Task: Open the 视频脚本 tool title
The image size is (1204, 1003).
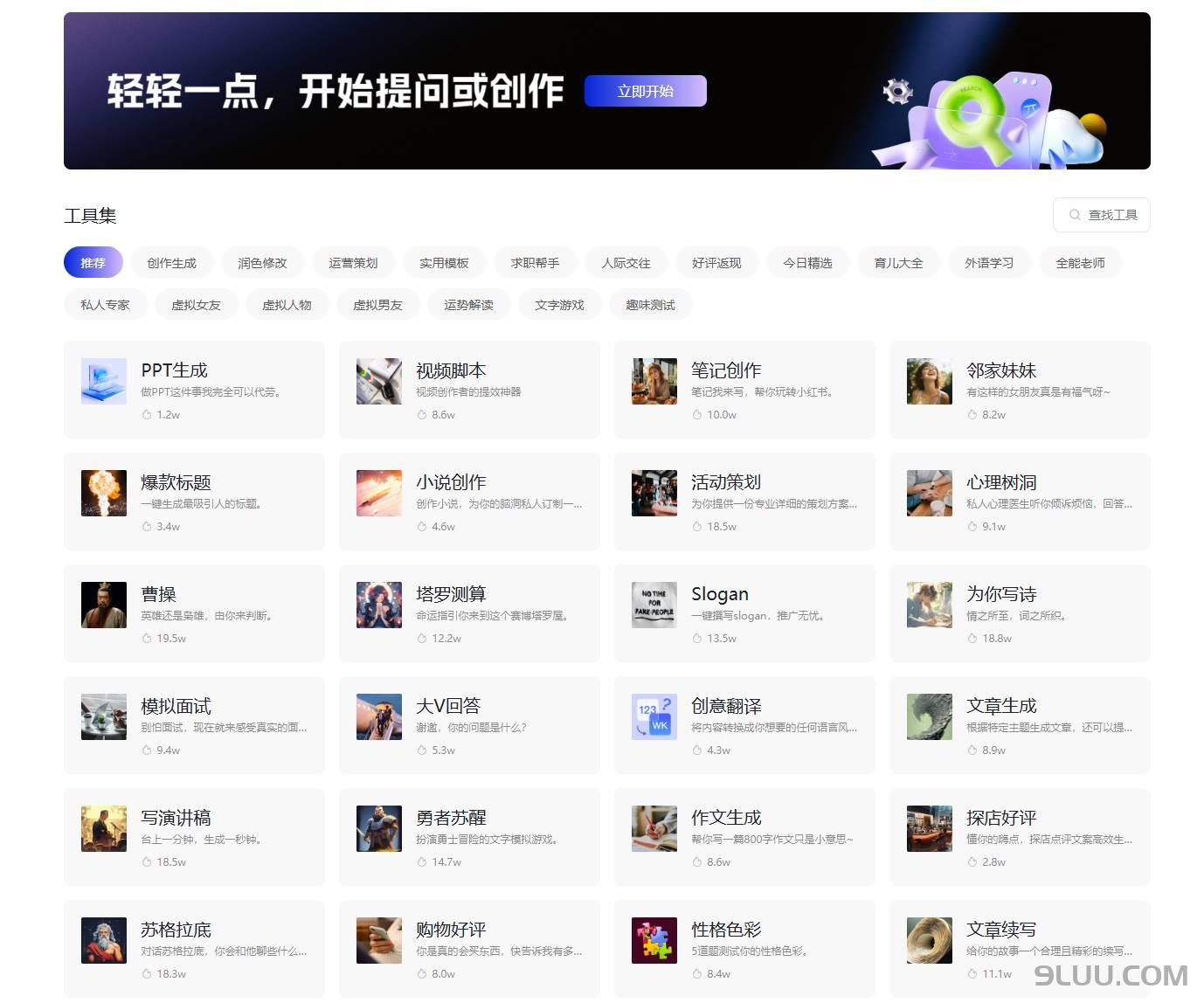Action: click(x=451, y=370)
